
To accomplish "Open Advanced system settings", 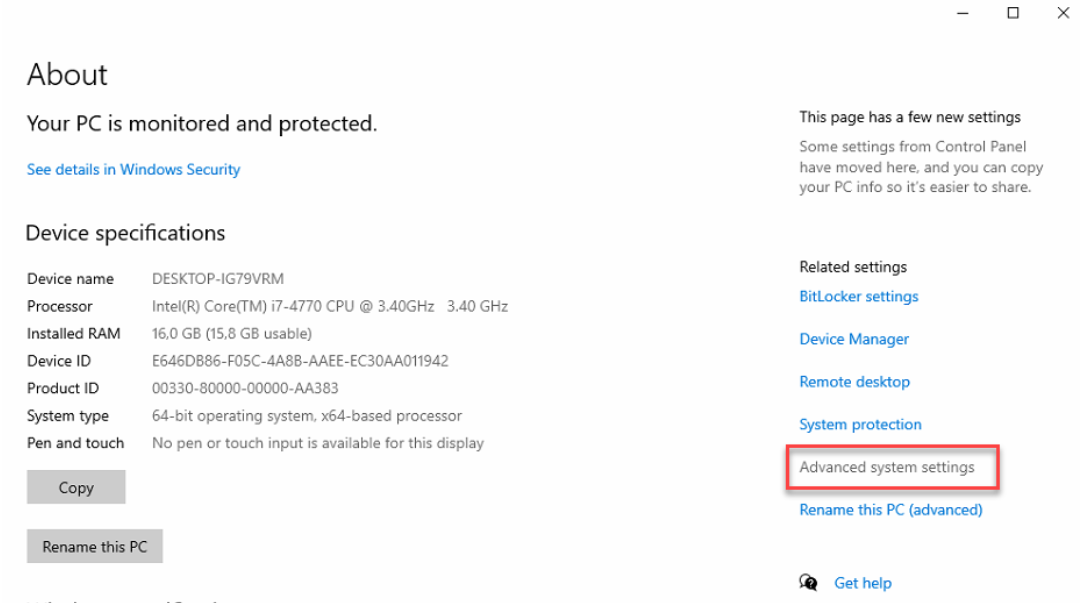I will coord(886,467).
